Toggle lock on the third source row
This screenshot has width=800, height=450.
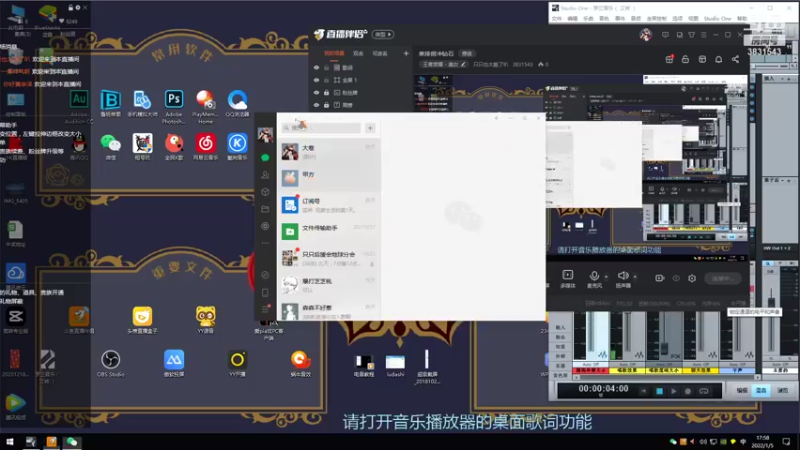point(327,92)
